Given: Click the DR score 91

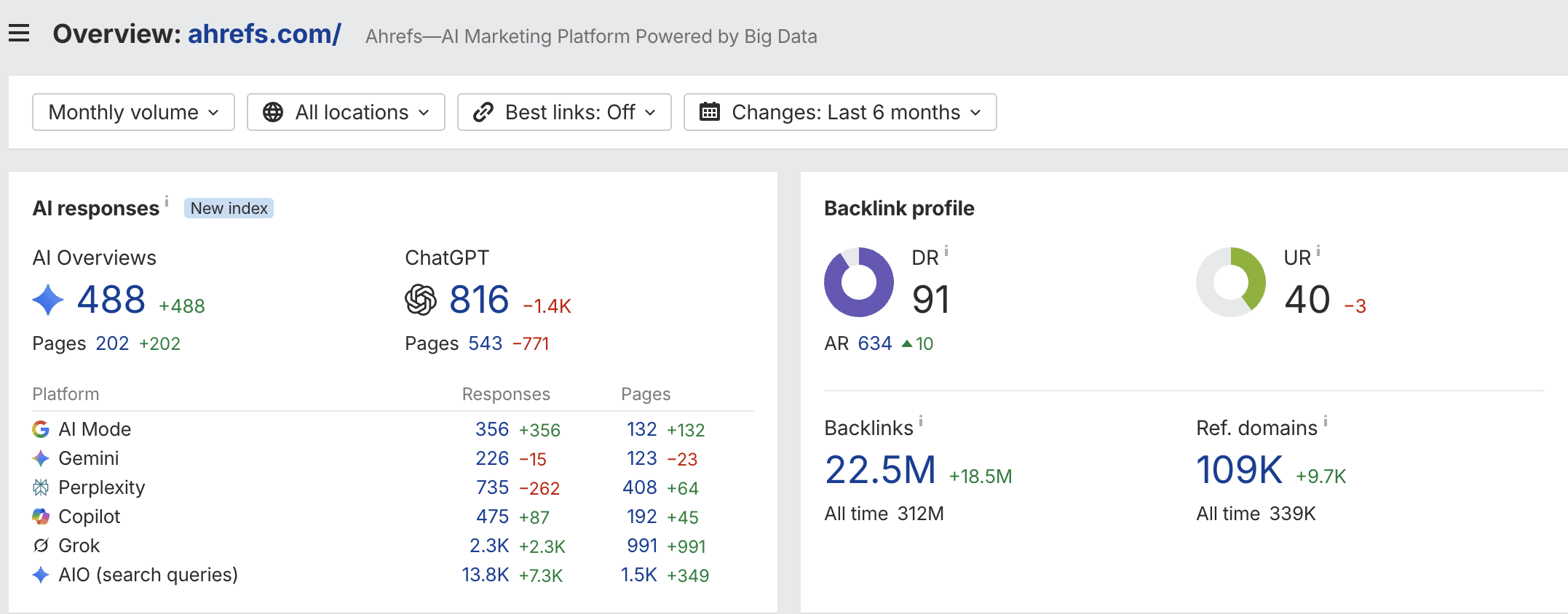Looking at the screenshot, I should 931,300.
